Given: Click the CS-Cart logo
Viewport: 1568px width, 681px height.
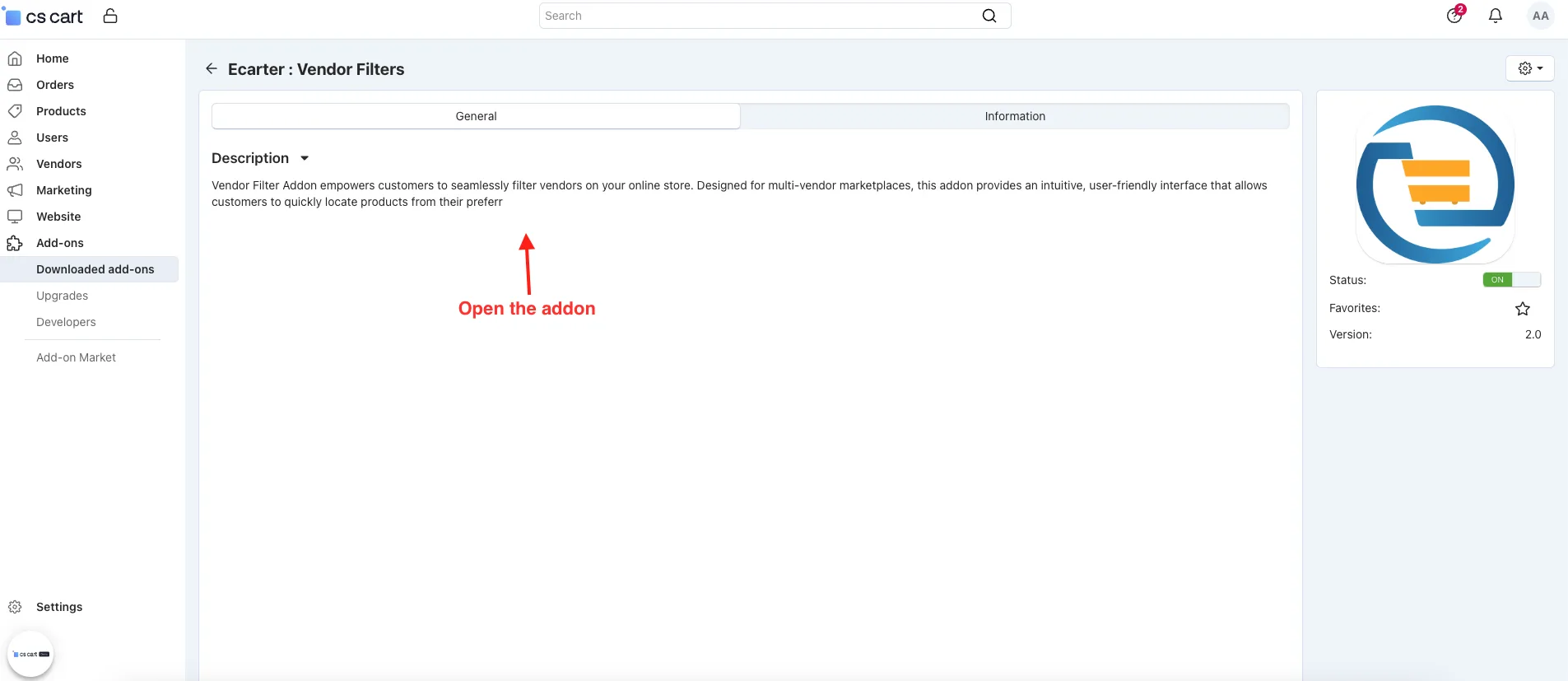Looking at the screenshot, I should (x=45, y=16).
